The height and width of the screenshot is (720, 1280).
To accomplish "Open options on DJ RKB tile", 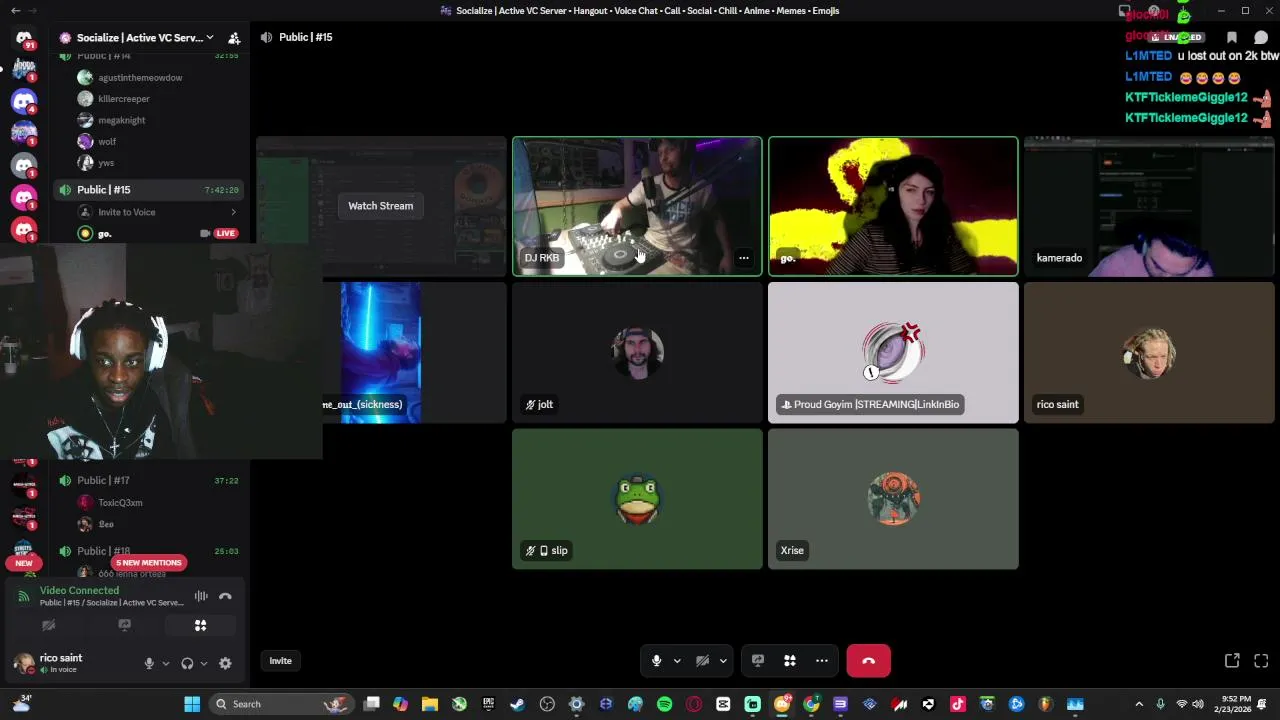I will tap(743, 258).
